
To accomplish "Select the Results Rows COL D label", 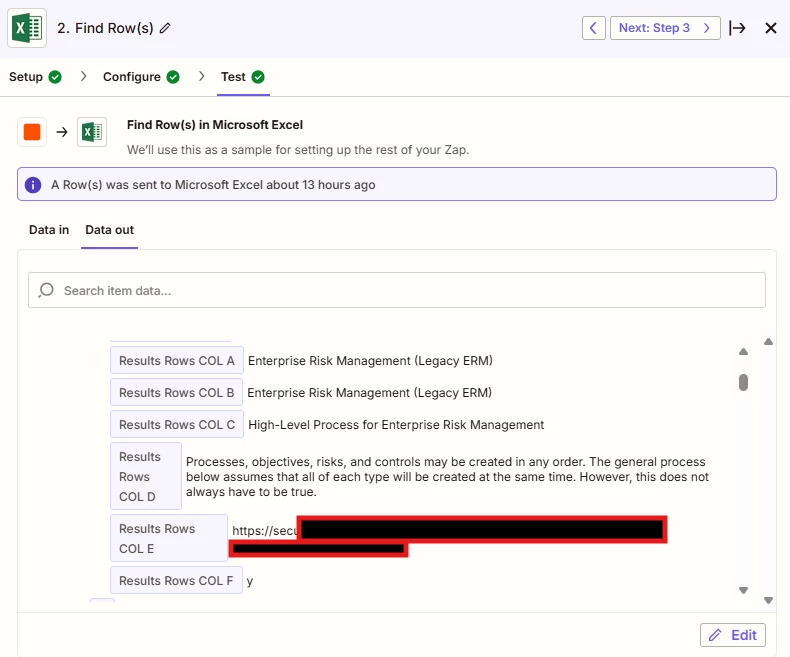I will (146, 476).
